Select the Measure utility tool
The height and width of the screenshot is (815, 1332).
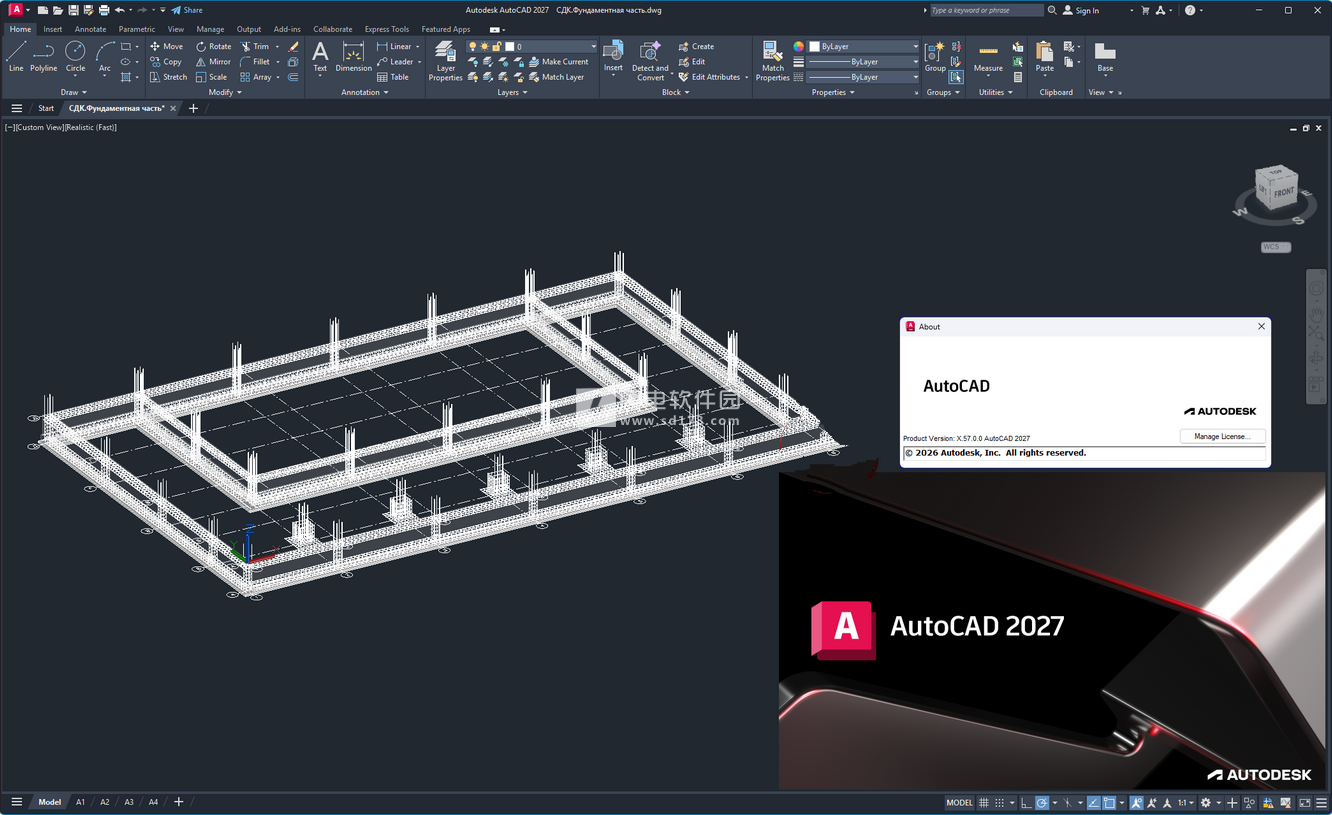click(x=988, y=58)
